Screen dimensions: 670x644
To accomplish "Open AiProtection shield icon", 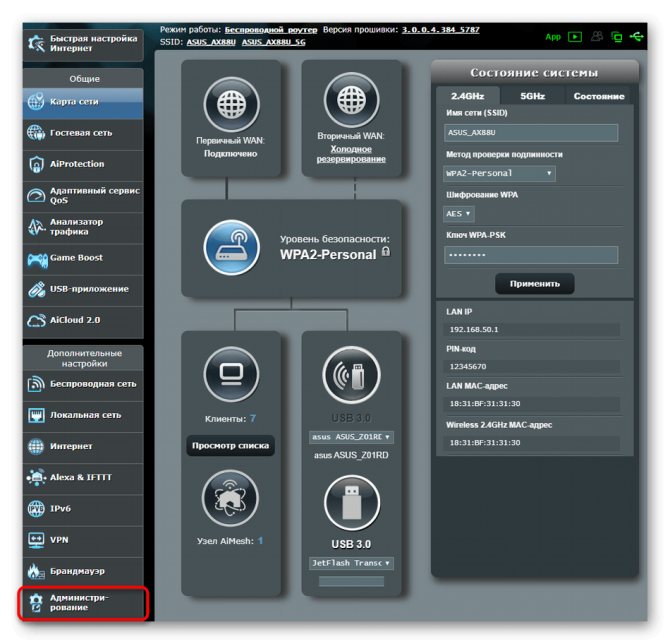I will pyautogui.click(x=36, y=164).
